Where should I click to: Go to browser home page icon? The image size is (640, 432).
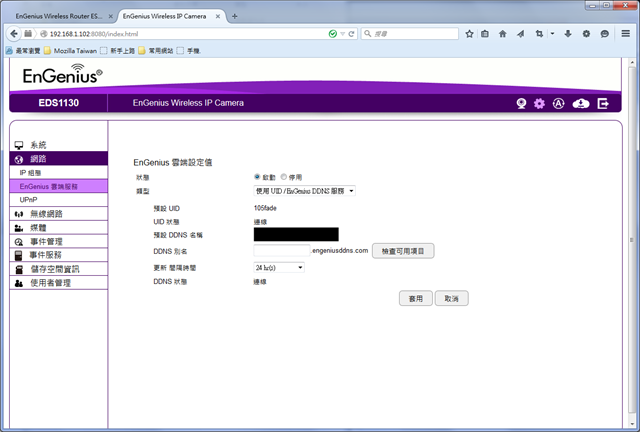(502, 34)
